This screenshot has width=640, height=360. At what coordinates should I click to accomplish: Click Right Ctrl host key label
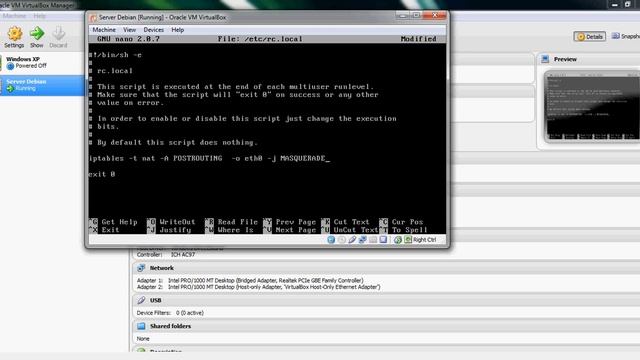(x=424, y=240)
